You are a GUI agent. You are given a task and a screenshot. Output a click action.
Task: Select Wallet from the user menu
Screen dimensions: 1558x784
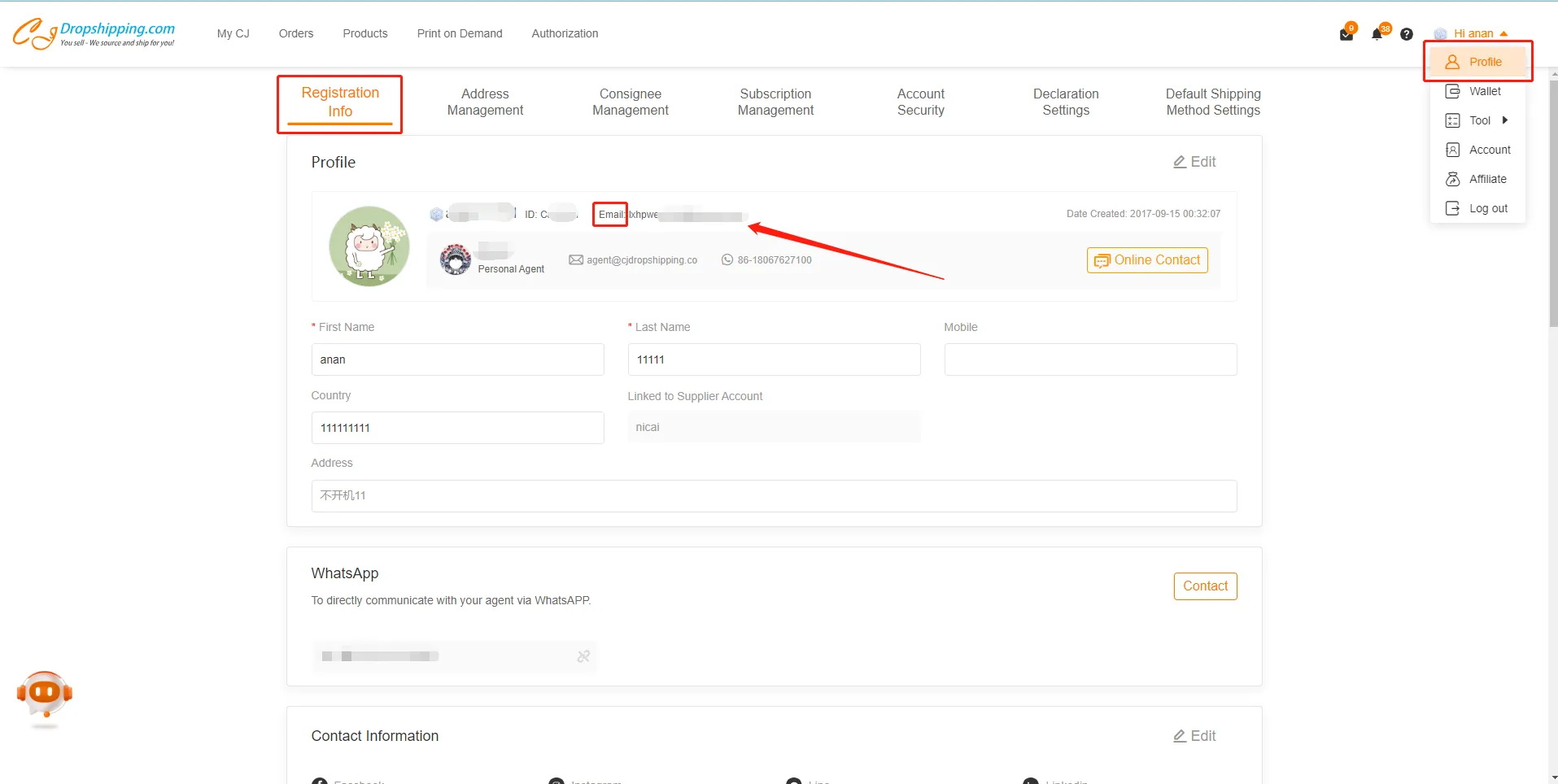1484,91
